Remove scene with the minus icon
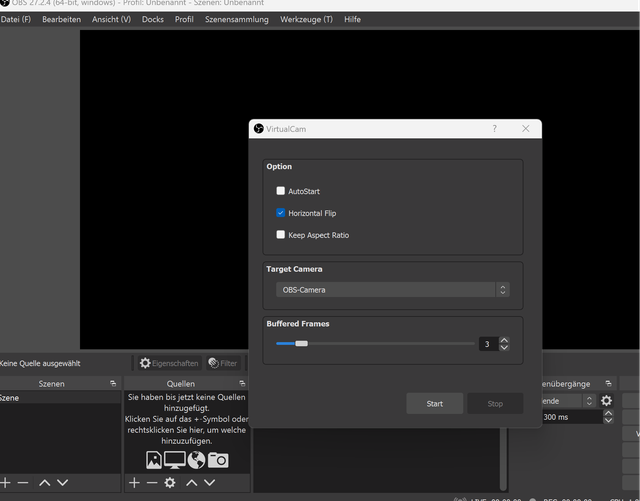The width and height of the screenshot is (640, 501). (23, 483)
